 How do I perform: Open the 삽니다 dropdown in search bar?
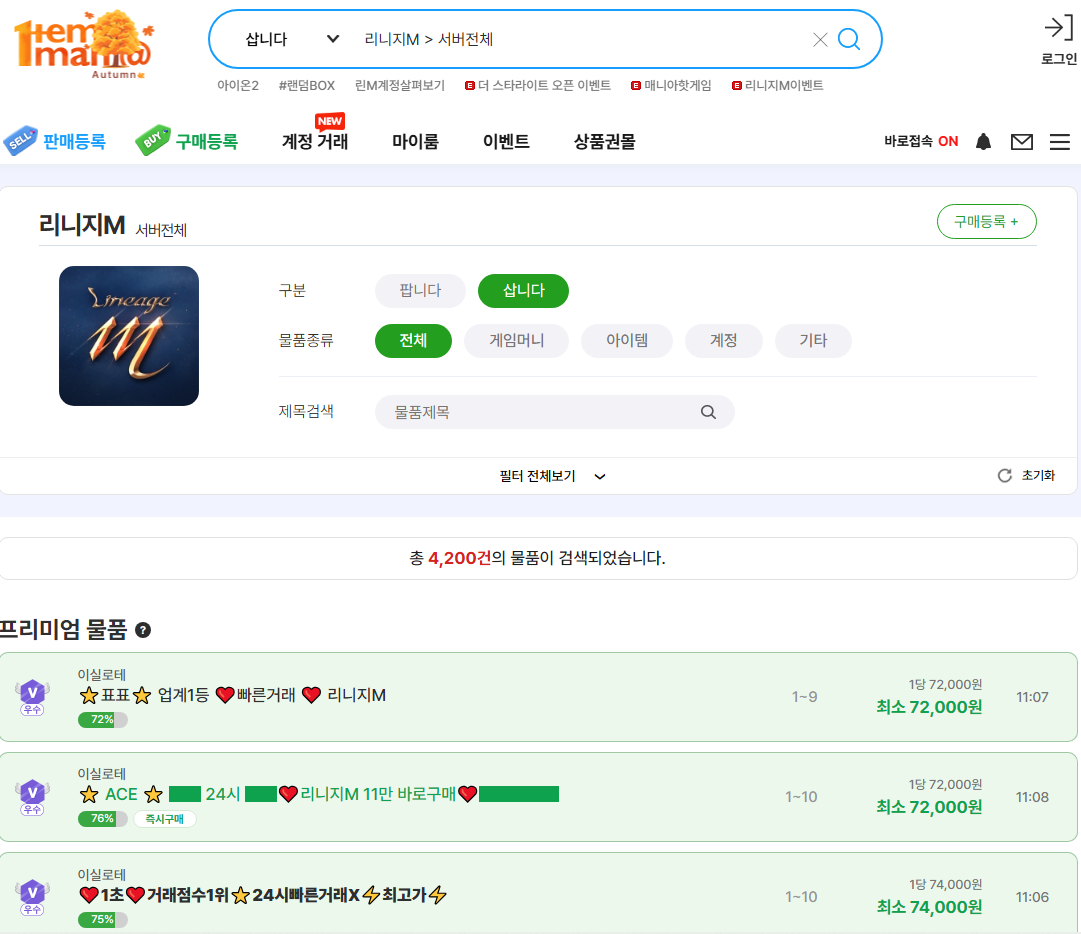[292, 39]
